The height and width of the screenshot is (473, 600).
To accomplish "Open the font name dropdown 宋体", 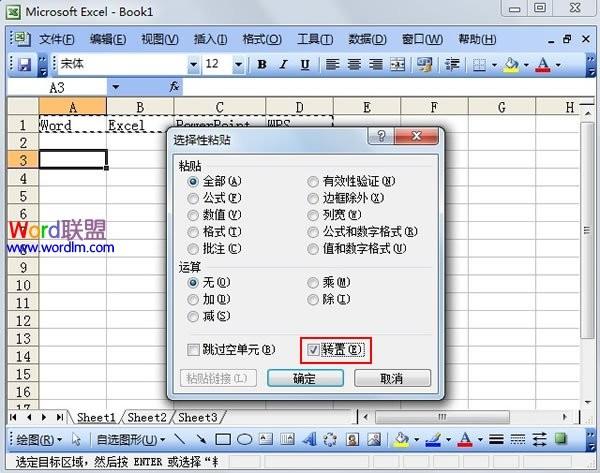I will pos(191,64).
